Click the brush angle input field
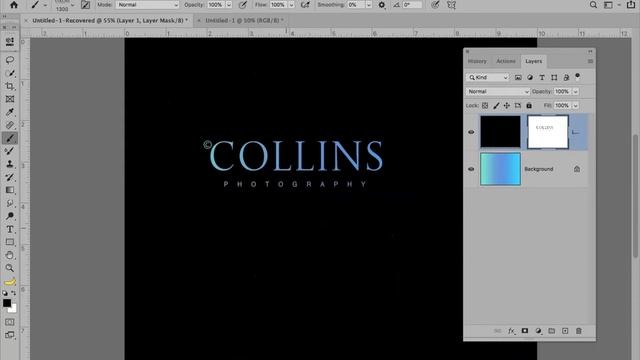Image resolution: width=640 pixels, height=360 pixels. 412,5
